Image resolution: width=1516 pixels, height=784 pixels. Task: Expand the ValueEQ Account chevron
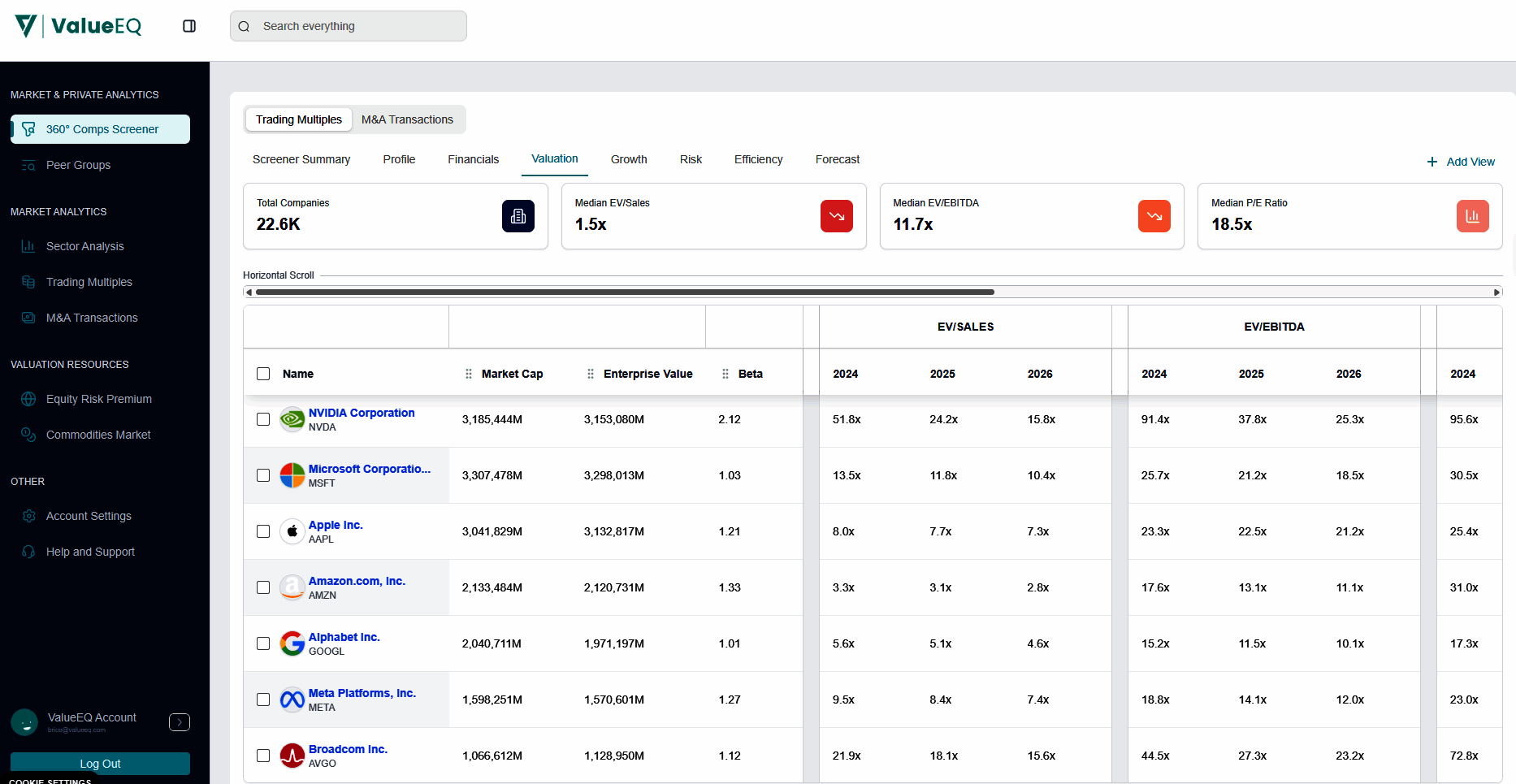(180, 722)
